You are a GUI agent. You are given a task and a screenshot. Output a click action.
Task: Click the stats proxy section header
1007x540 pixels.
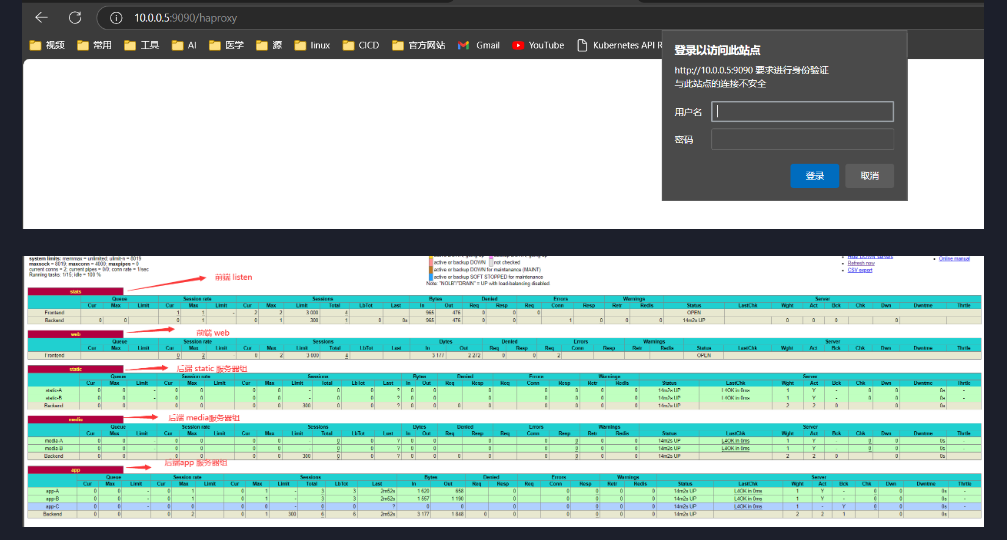(75, 292)
